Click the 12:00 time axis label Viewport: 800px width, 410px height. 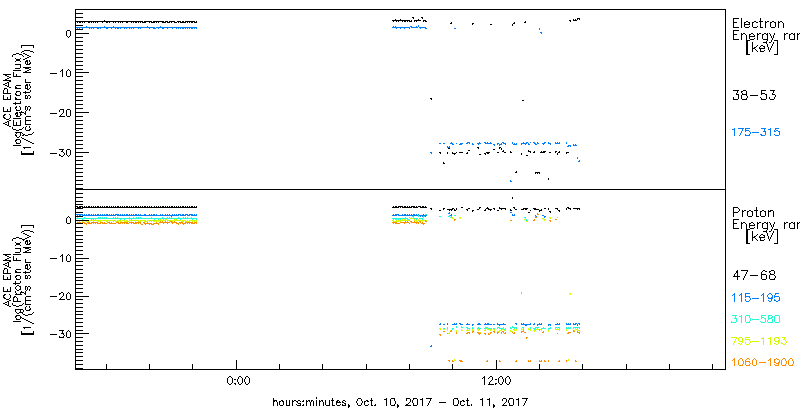tap(496, 380)
